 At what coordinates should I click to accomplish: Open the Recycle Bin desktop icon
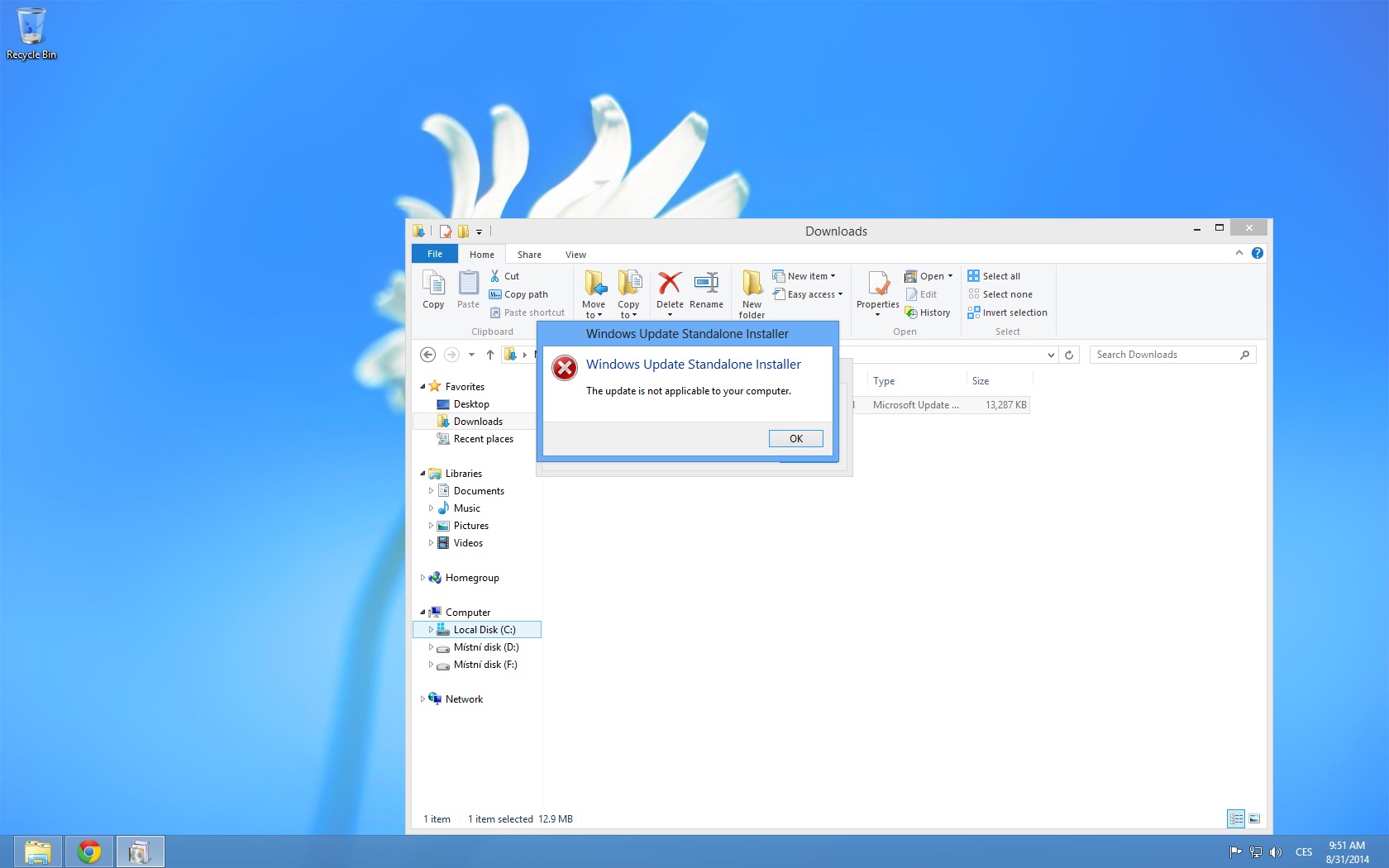pyautogui.click(x=31, y=34)
